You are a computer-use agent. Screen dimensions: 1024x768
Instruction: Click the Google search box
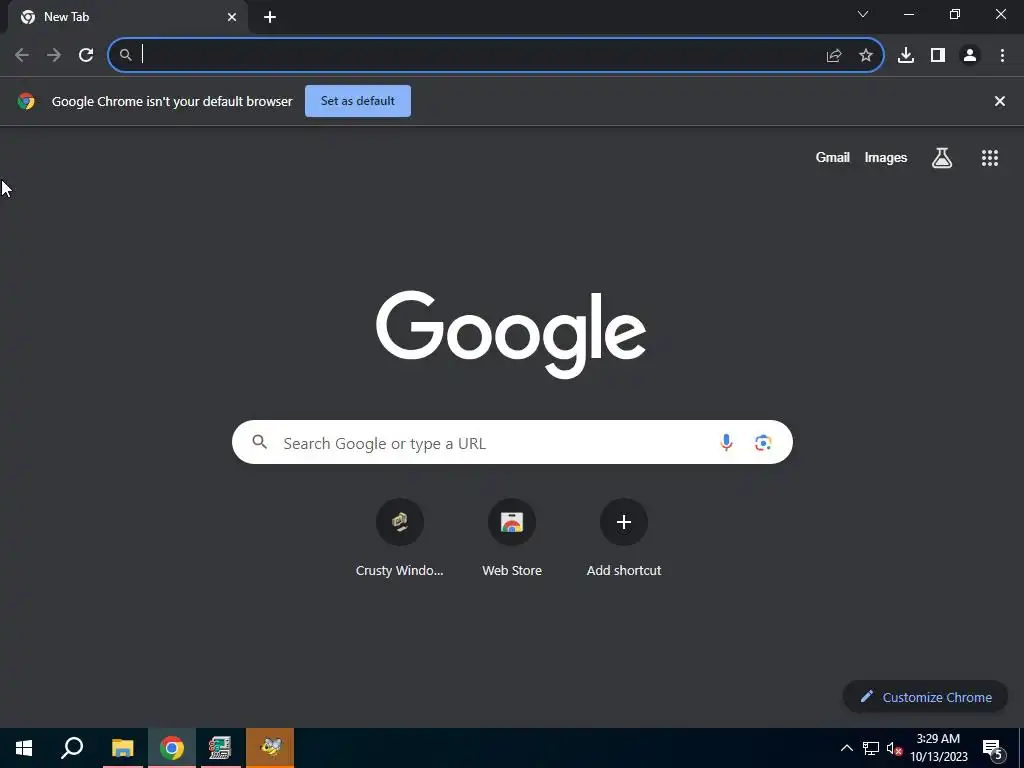(x=512, y=442)
